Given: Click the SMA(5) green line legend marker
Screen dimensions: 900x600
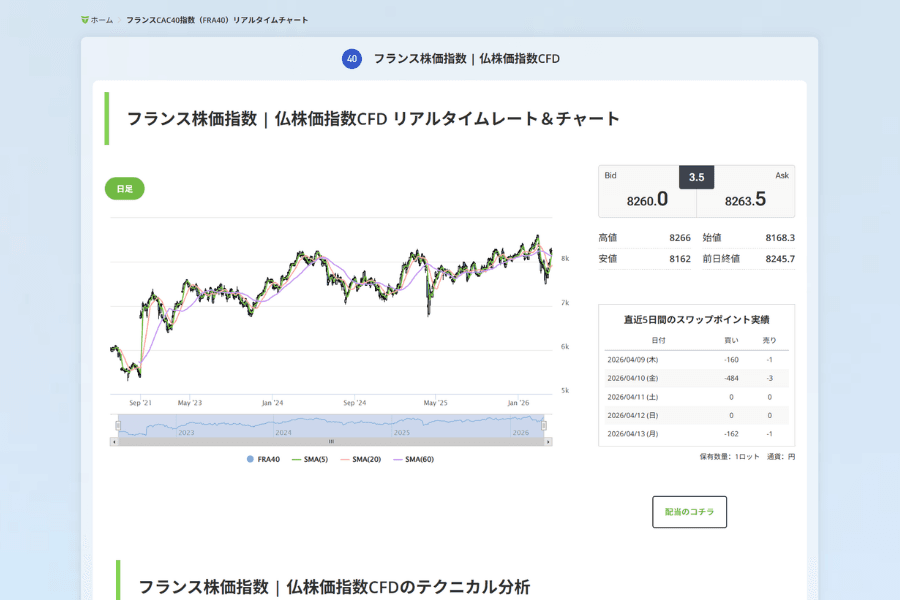Looking at the screenshot, I should [x=294, y=458].
